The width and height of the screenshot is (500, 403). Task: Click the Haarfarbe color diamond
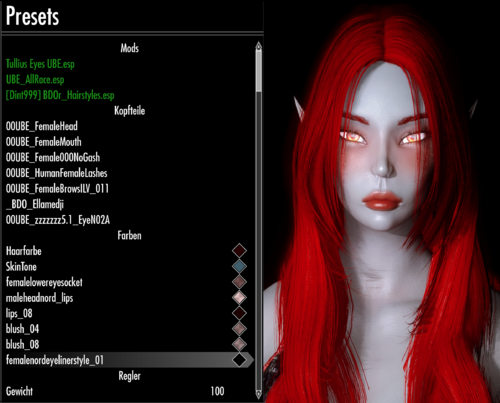[x=239, y=251]
